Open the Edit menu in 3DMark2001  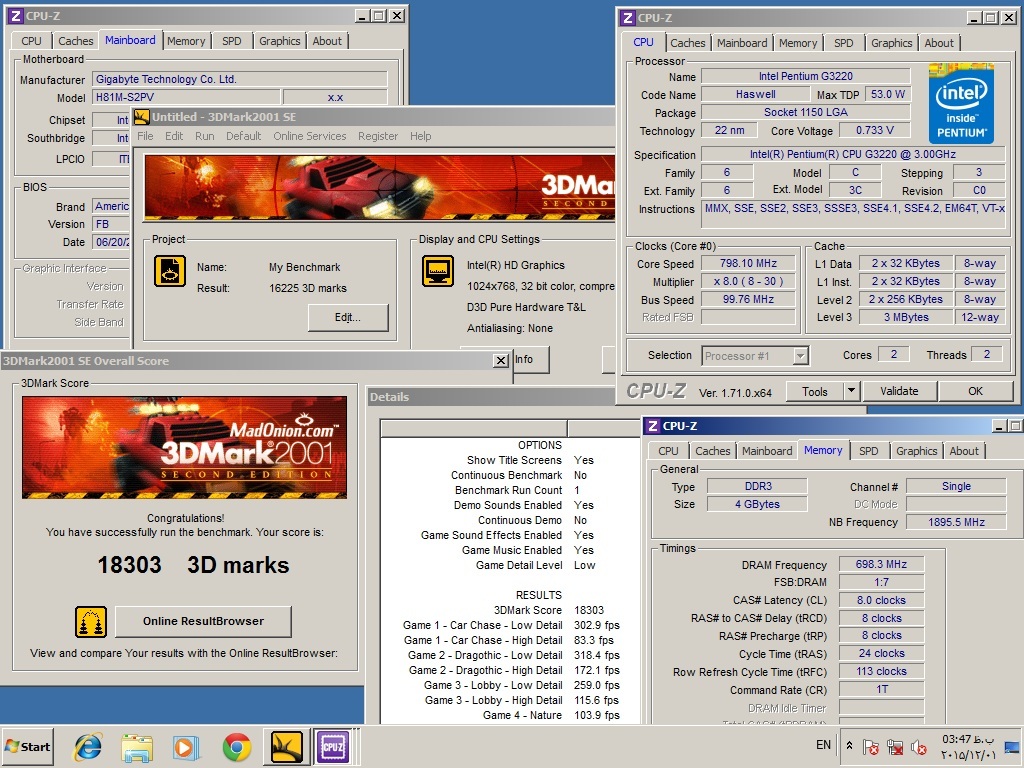pyautogui.click(x=174, y=136)
